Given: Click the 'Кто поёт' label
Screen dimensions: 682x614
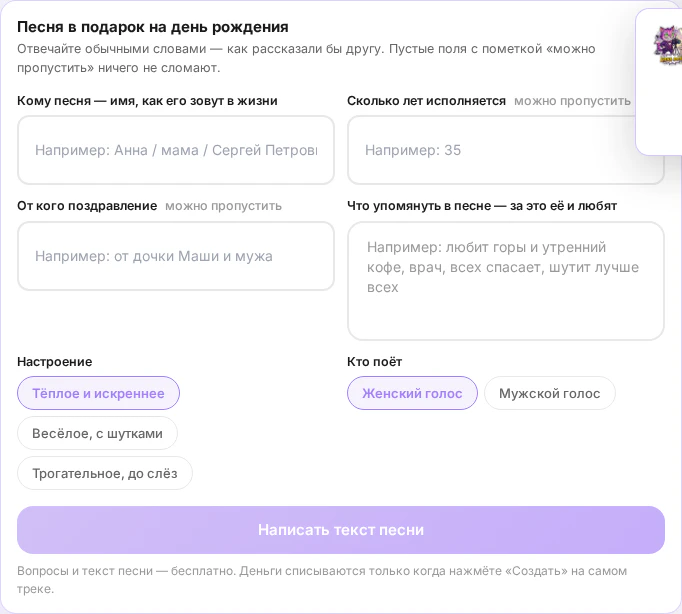Looking at the screenshot, I should 374,362.
